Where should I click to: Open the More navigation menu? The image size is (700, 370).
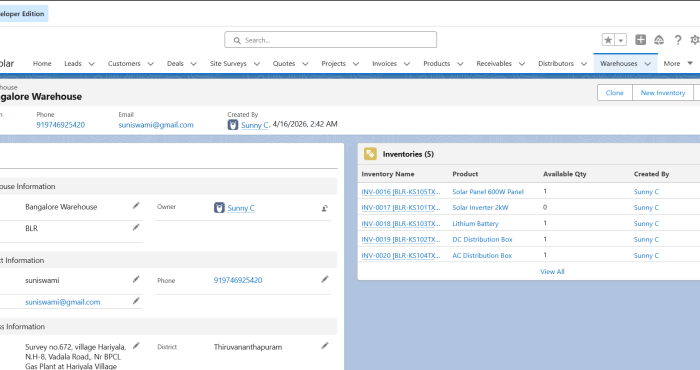point(678,63)
